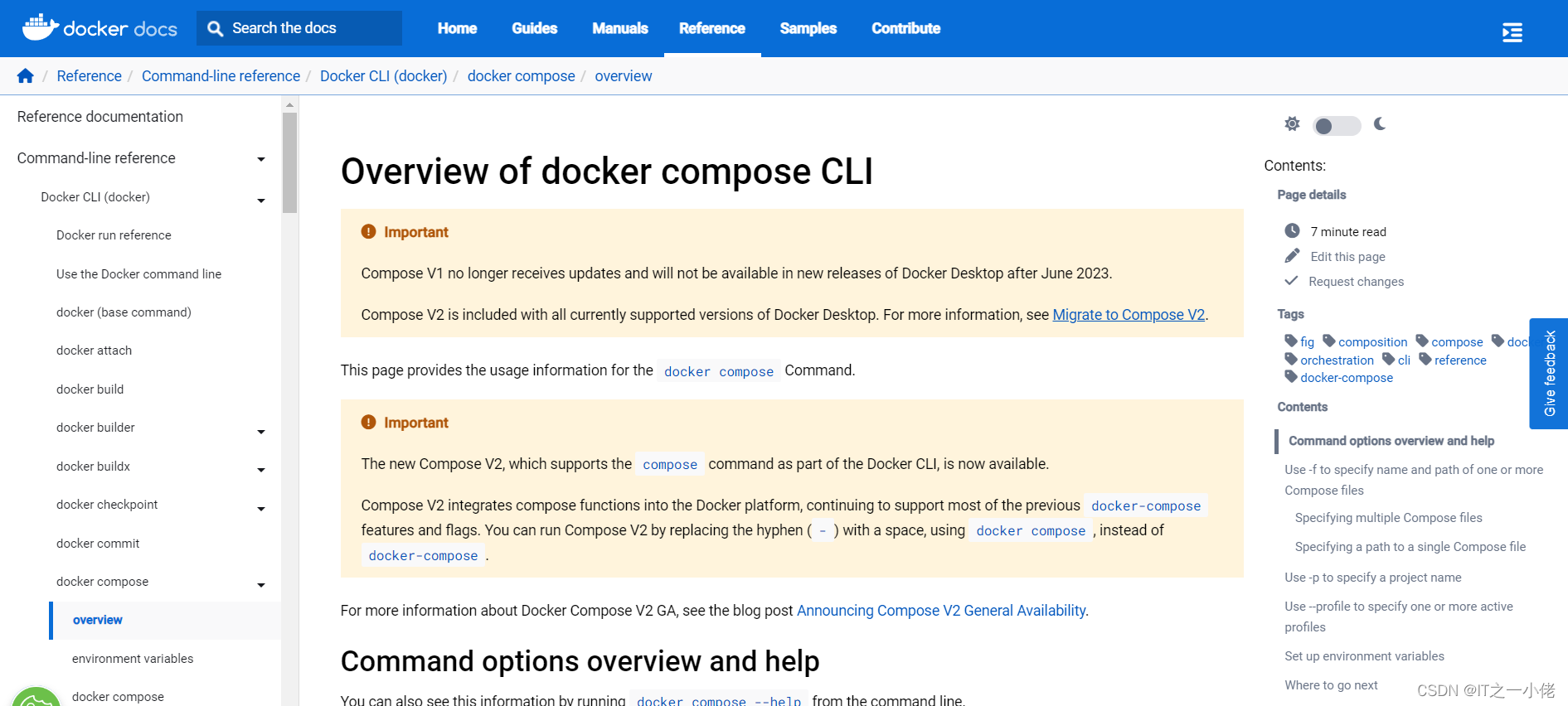The width and height of the screenshot is (1568, 706).
Task: Click the tag icon next to compose tag
Action: 1422,341
